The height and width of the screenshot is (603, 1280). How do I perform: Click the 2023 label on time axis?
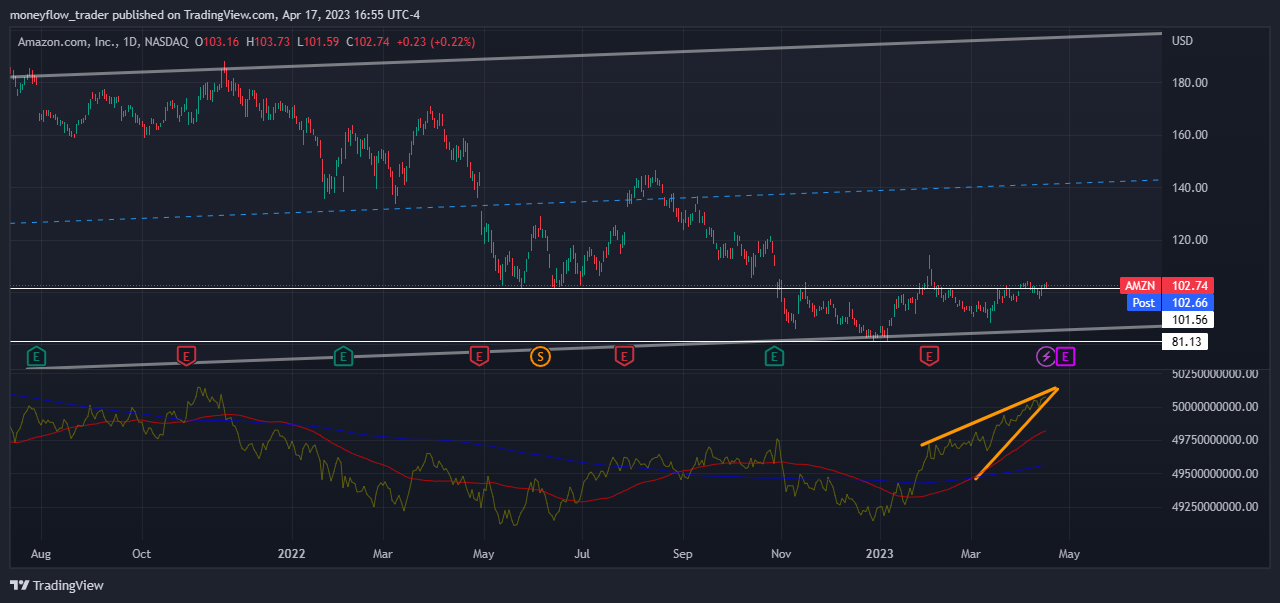click(x=879, y=553)
